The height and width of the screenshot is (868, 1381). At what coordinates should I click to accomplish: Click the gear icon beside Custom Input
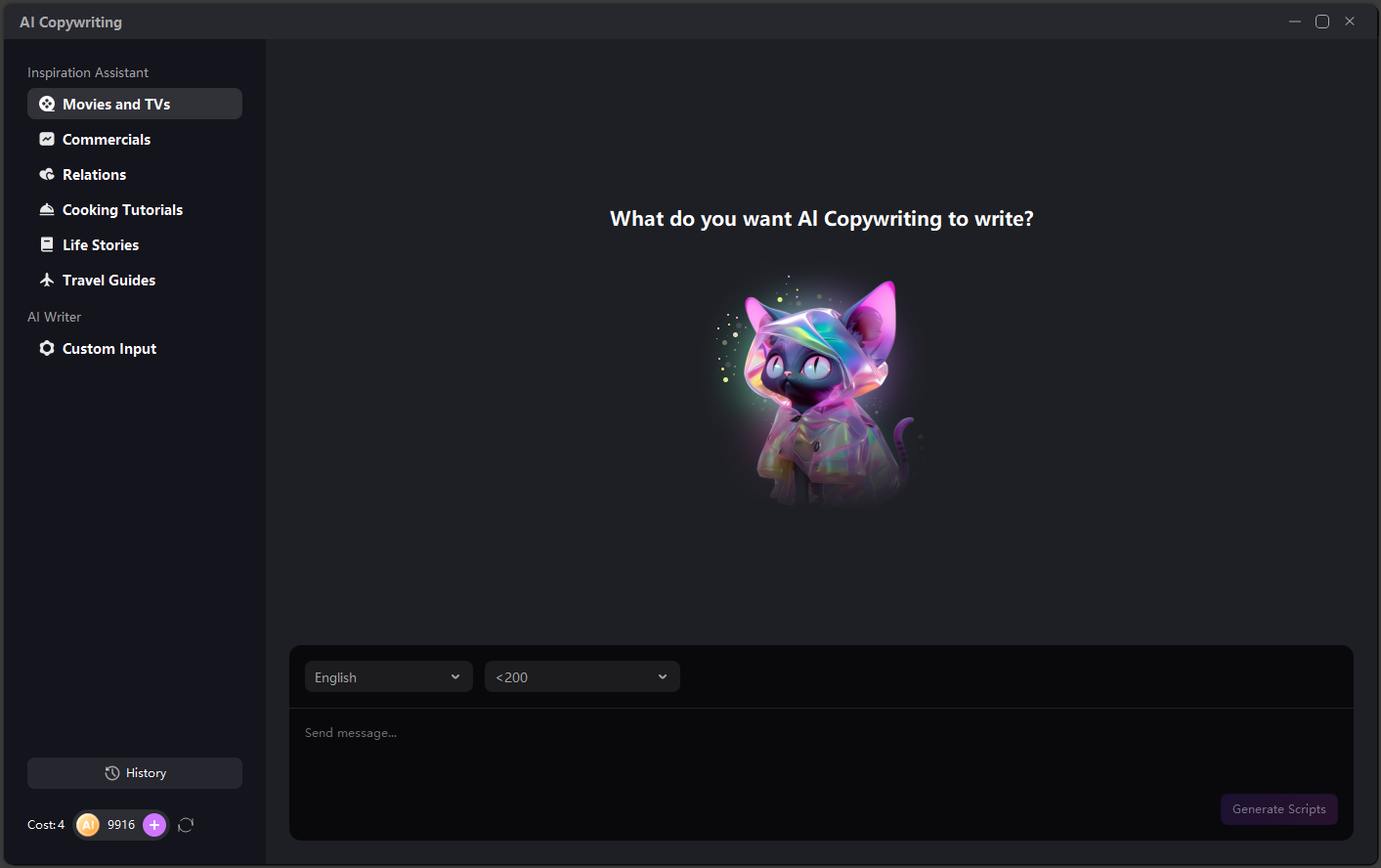pos(47,348)
